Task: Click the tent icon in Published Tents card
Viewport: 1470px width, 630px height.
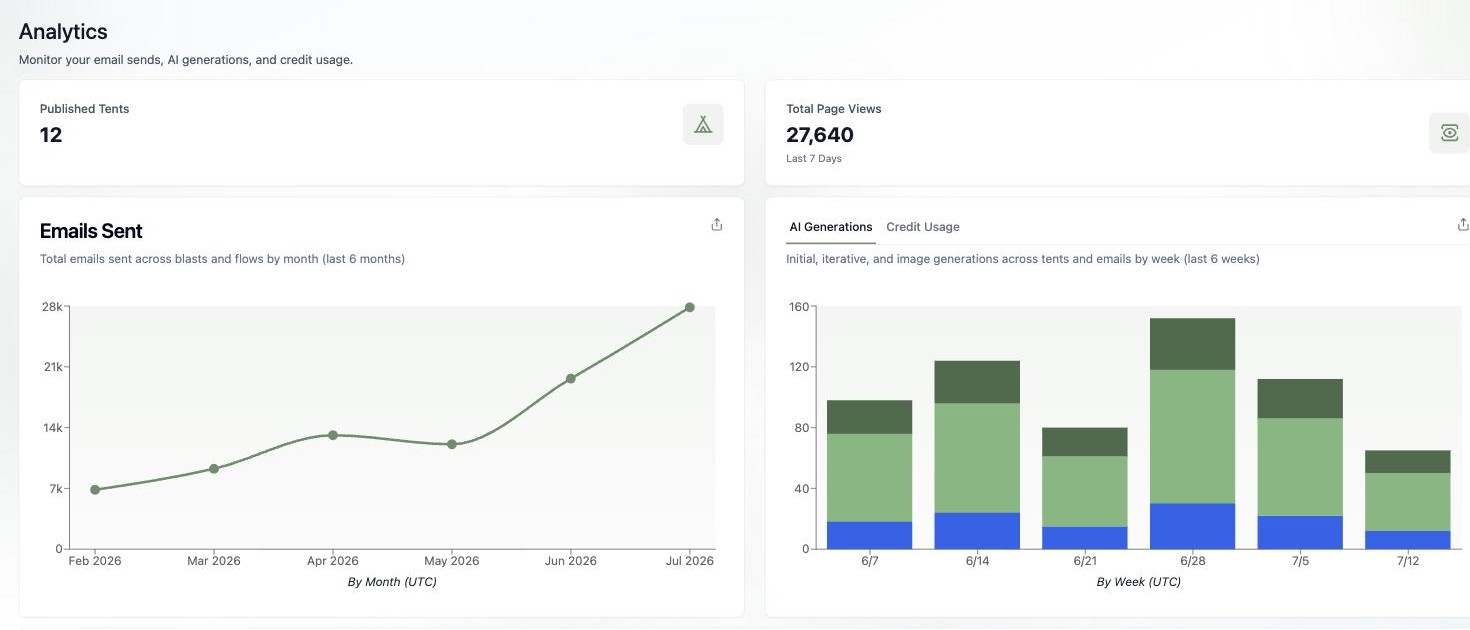Action: coord(703,124)
